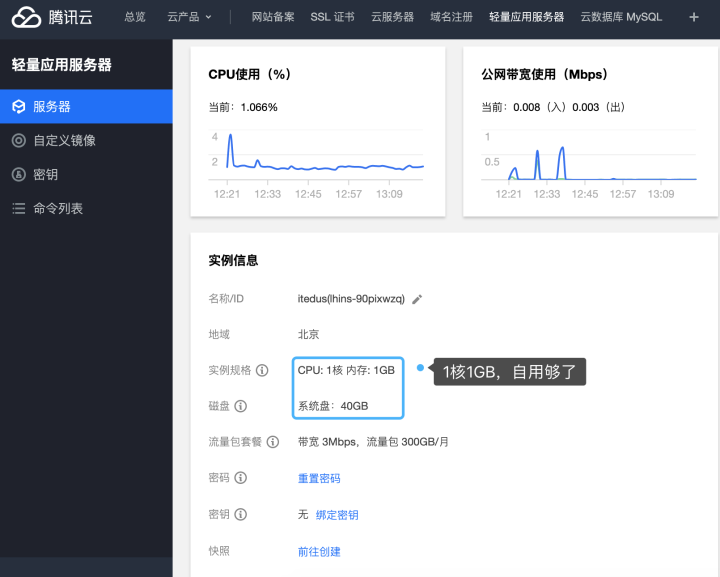The image size is (720, 577).
Task: Open 云服务器 in top navigation
Action: tap(393, 17)
